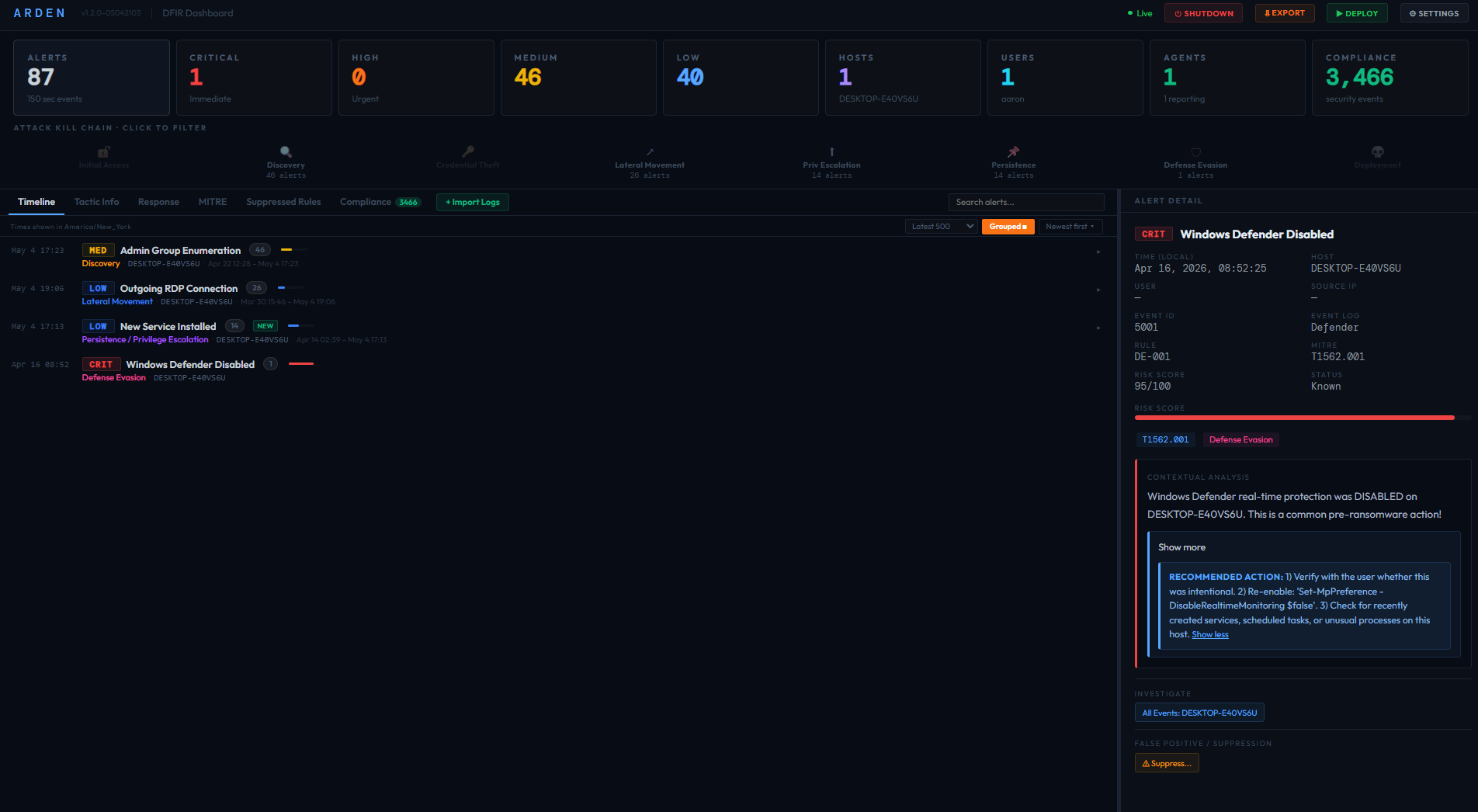Filter by Lateral Movement arrow icon
The width and height of the screenshot is (1478, 812).
point(650,152)
